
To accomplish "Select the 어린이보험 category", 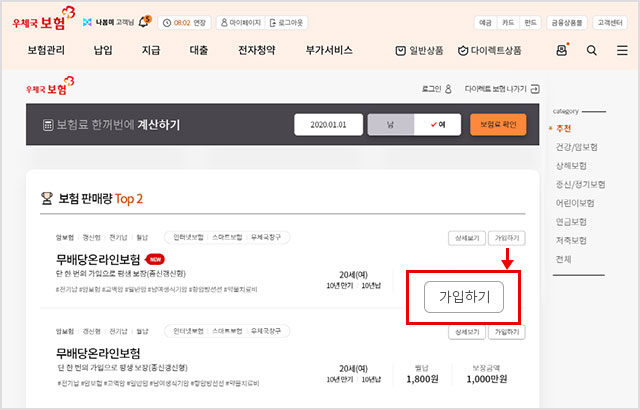I will (575, 203).
